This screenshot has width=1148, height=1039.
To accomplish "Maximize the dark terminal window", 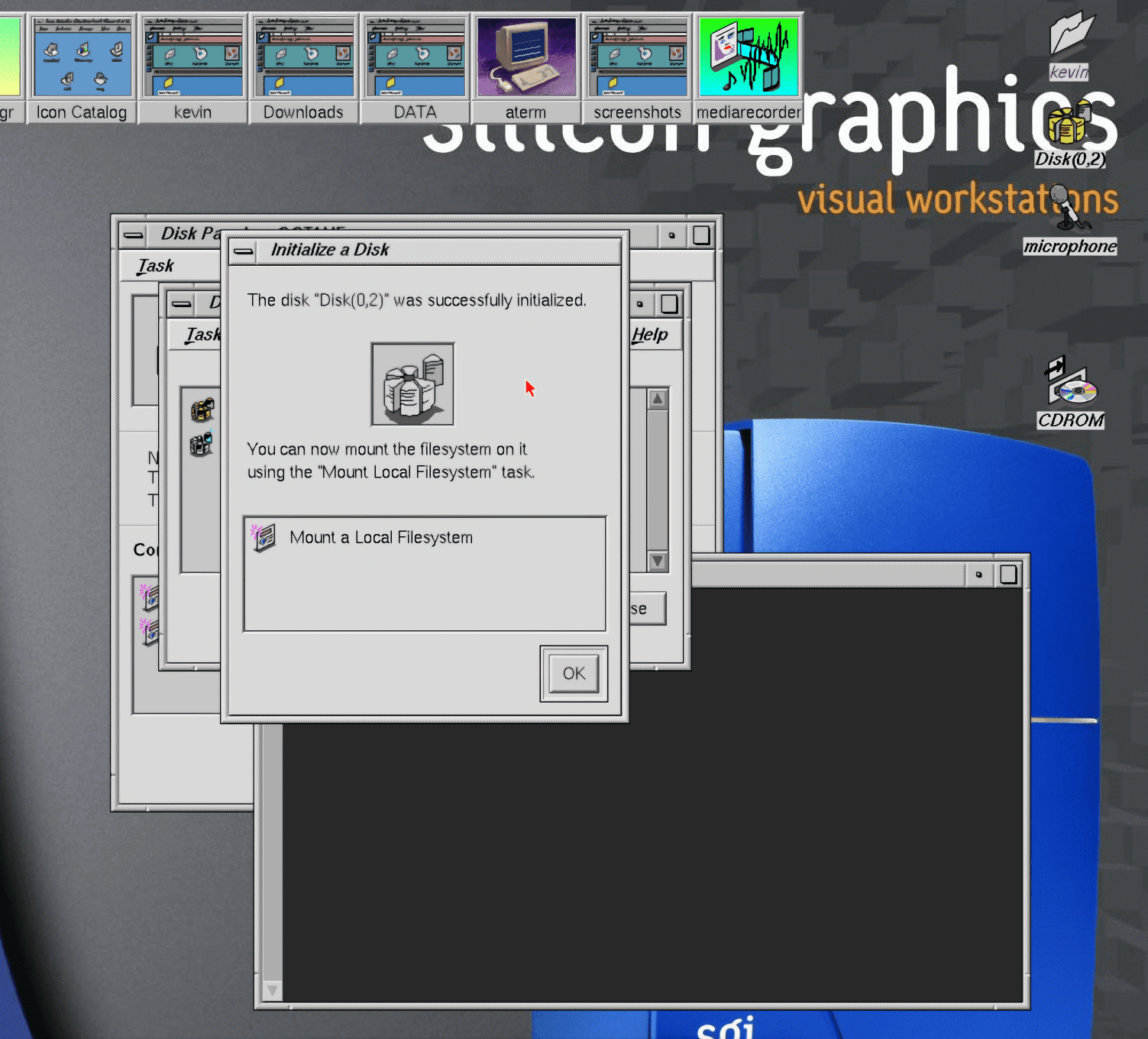I will pos(1008,575).
